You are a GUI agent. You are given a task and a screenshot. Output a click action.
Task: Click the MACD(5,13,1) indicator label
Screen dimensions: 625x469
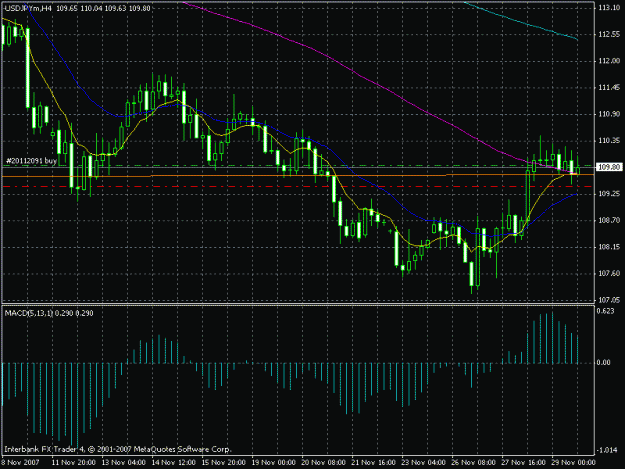pos(29,313)
